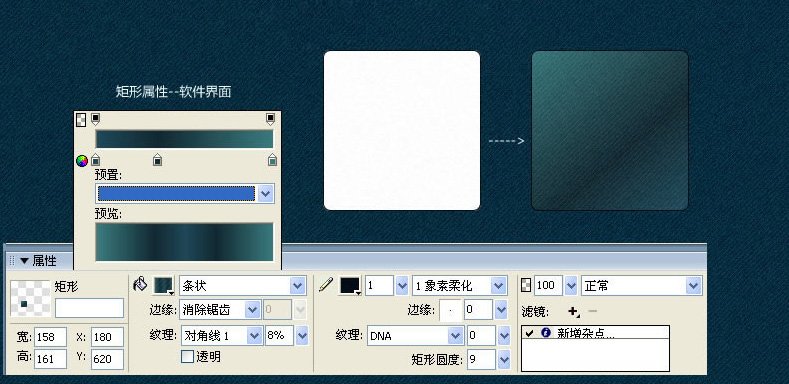This screenshot has height=384, width=789.
Task: Open the 消除锯齿 edge dropdown
Action: [253, 310]
